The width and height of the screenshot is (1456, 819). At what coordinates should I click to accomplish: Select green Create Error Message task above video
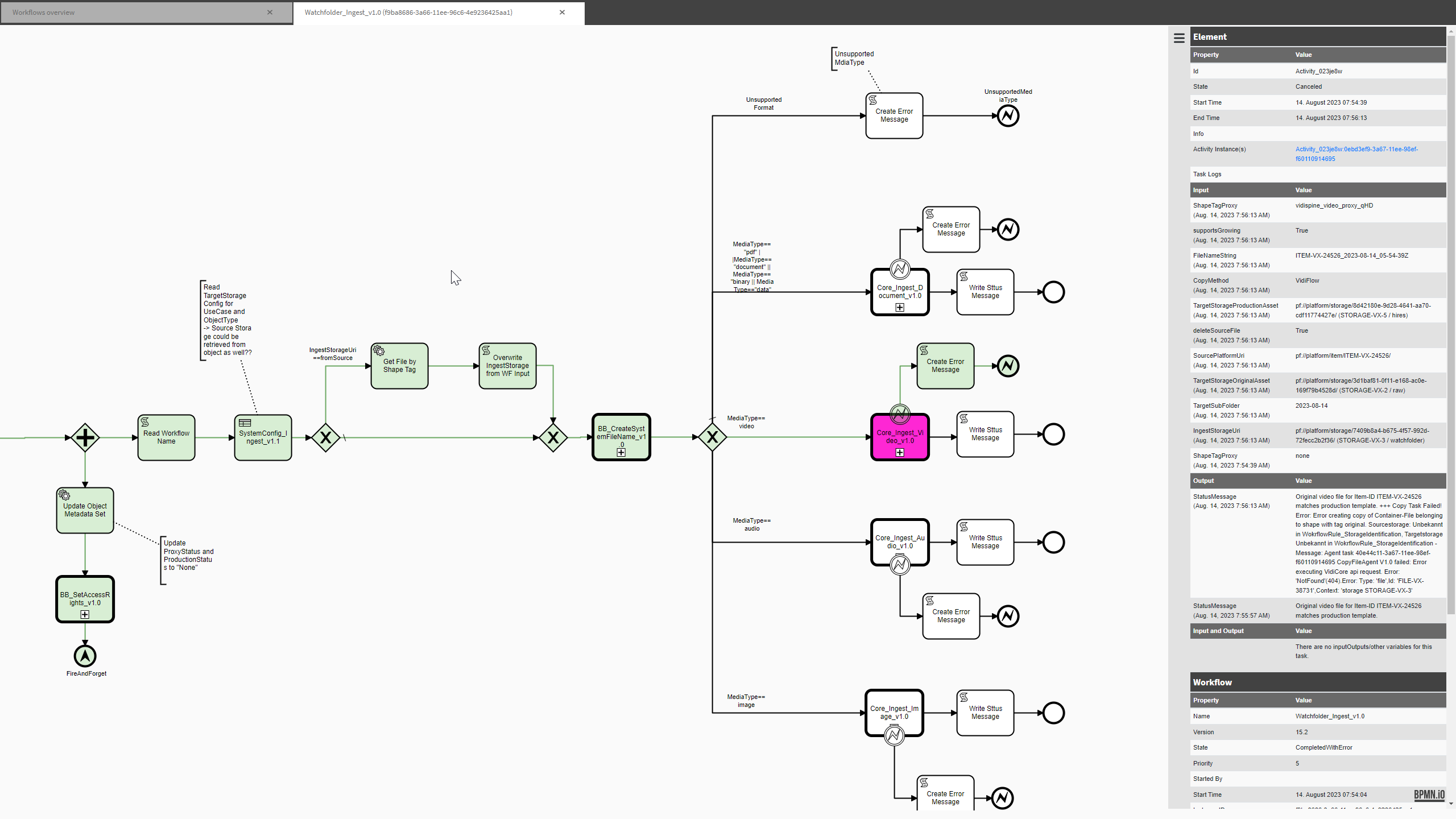point(945,366)
